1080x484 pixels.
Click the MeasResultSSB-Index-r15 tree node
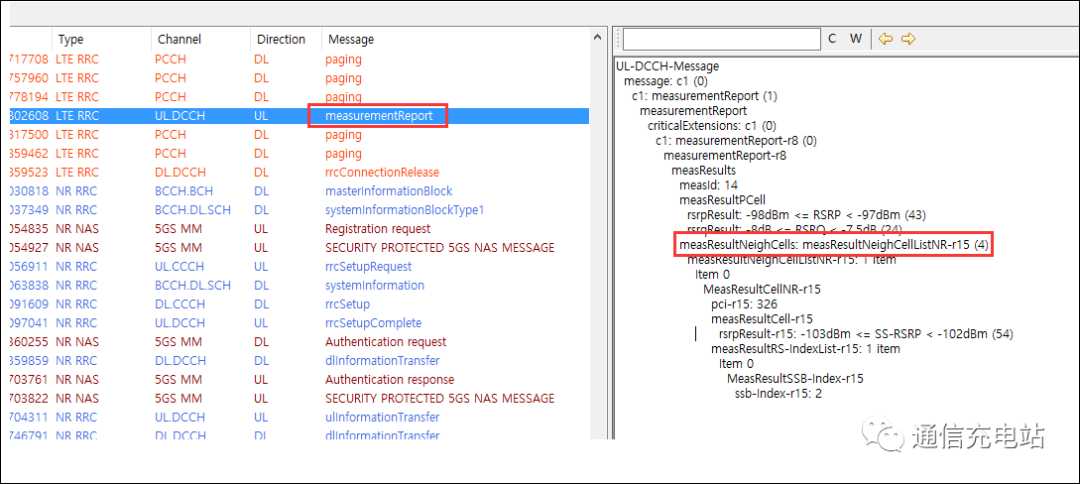click(x=796, y=378)
